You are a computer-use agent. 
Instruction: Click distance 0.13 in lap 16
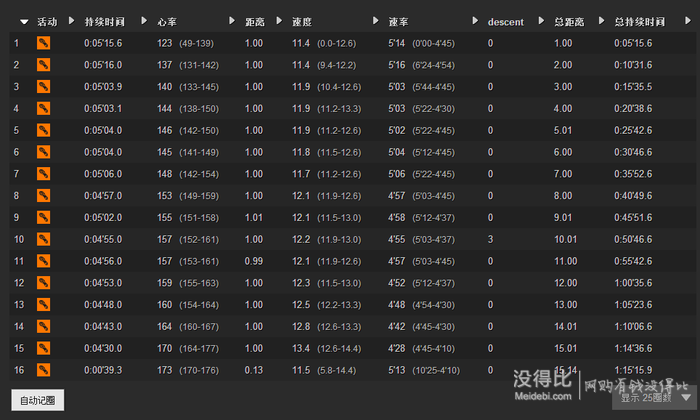tap(254, 370)
